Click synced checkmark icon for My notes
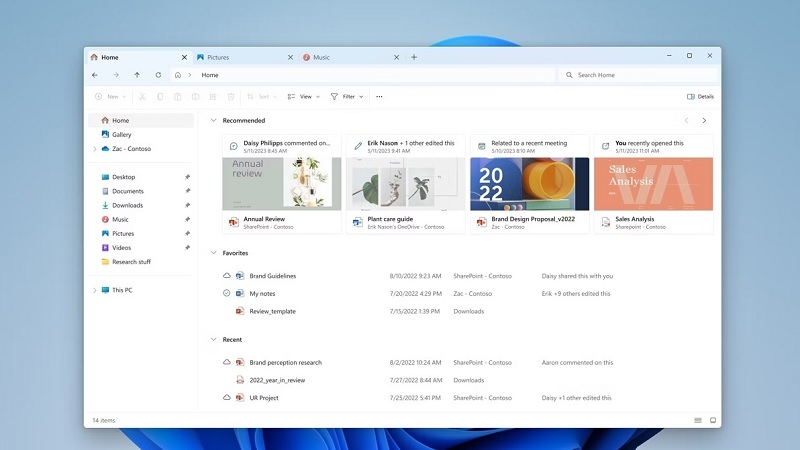 (x=227, y=293)
